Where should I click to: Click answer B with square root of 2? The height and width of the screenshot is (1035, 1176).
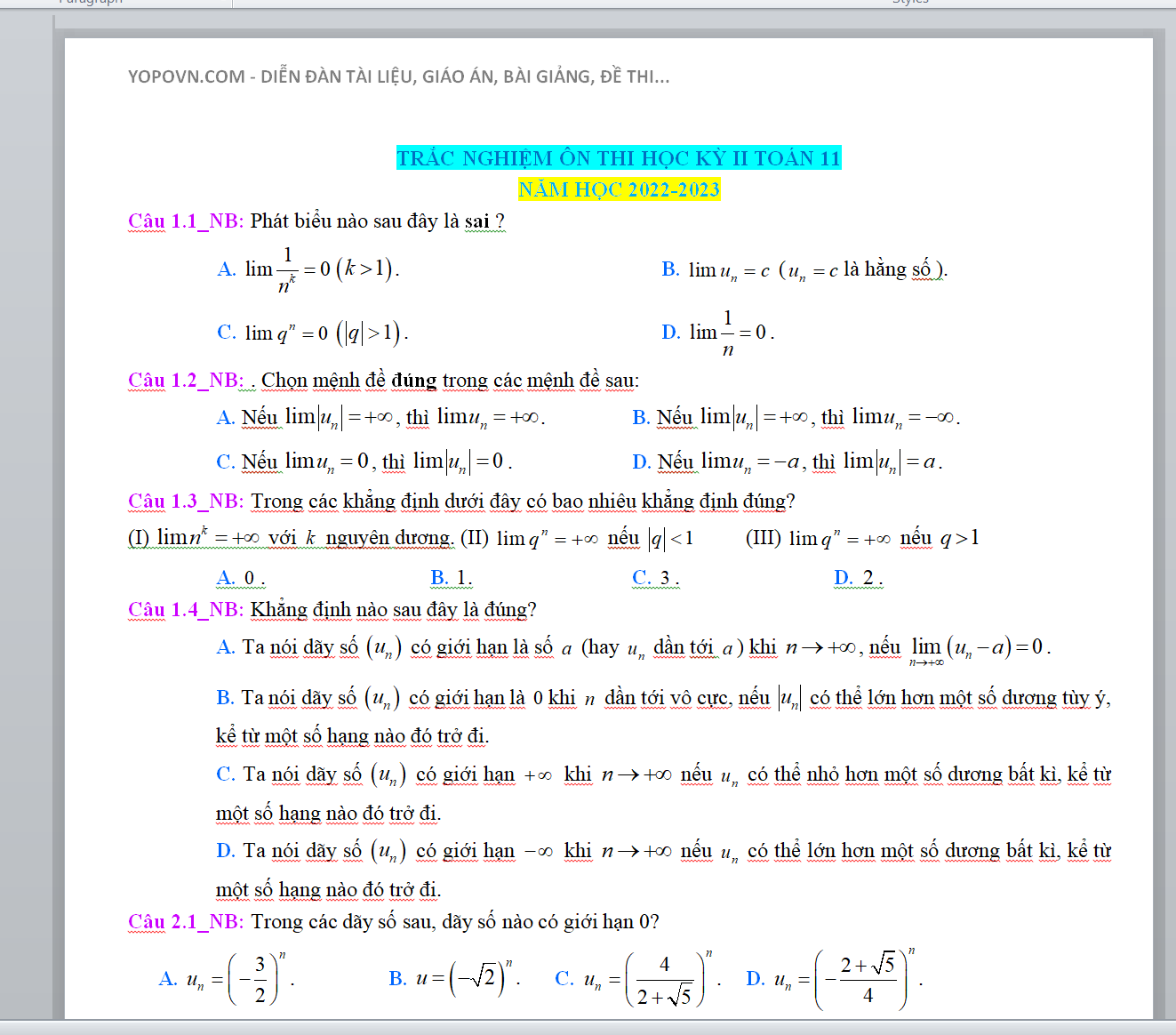[x=454, y=978]
